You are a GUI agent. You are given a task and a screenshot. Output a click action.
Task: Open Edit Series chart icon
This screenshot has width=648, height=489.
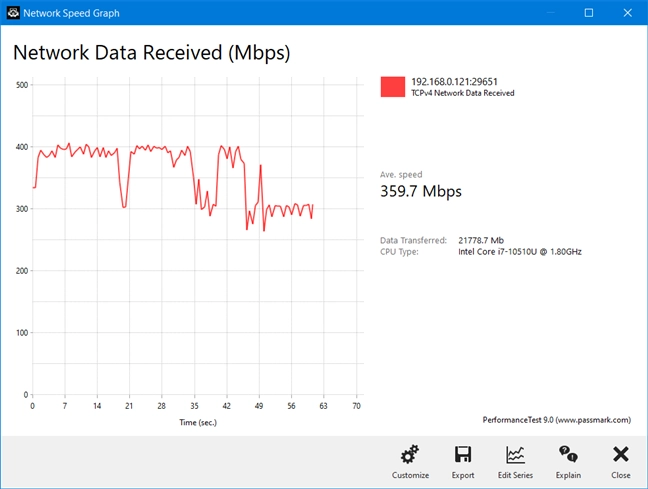point(515,455)
